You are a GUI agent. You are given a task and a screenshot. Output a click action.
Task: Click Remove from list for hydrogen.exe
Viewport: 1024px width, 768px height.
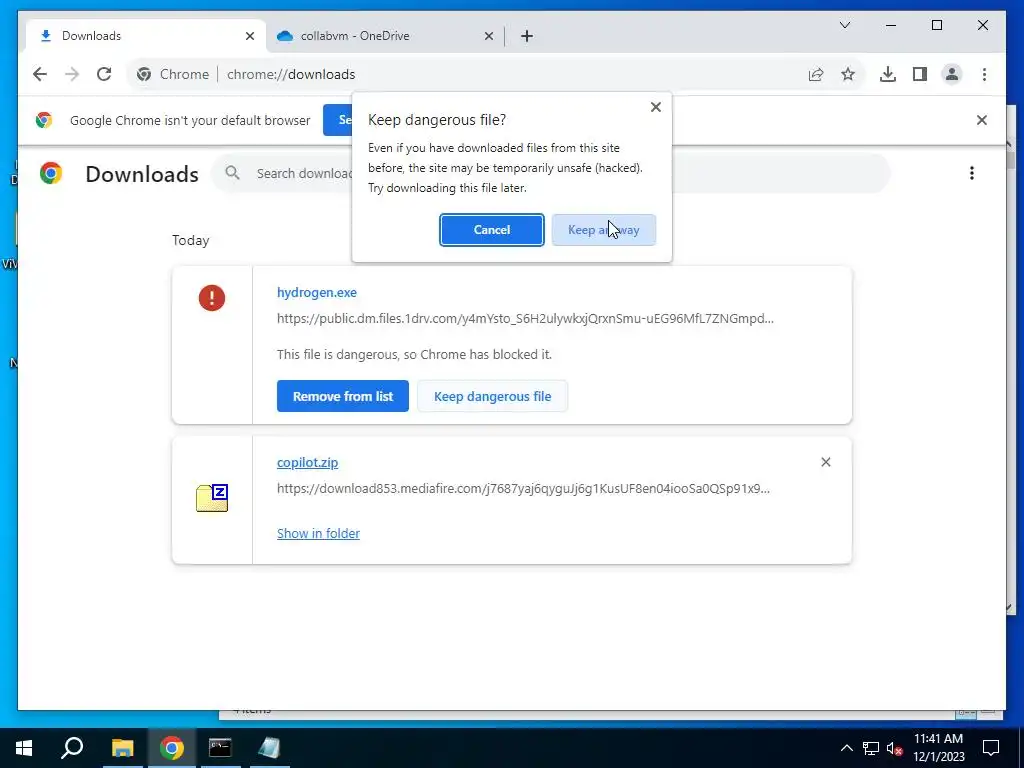[x=343, y=396]
